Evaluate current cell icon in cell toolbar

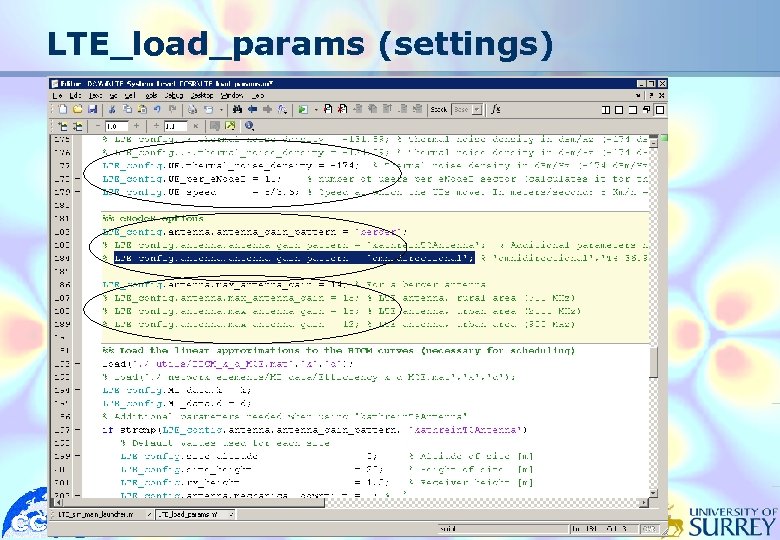click(x=63, y=126)
